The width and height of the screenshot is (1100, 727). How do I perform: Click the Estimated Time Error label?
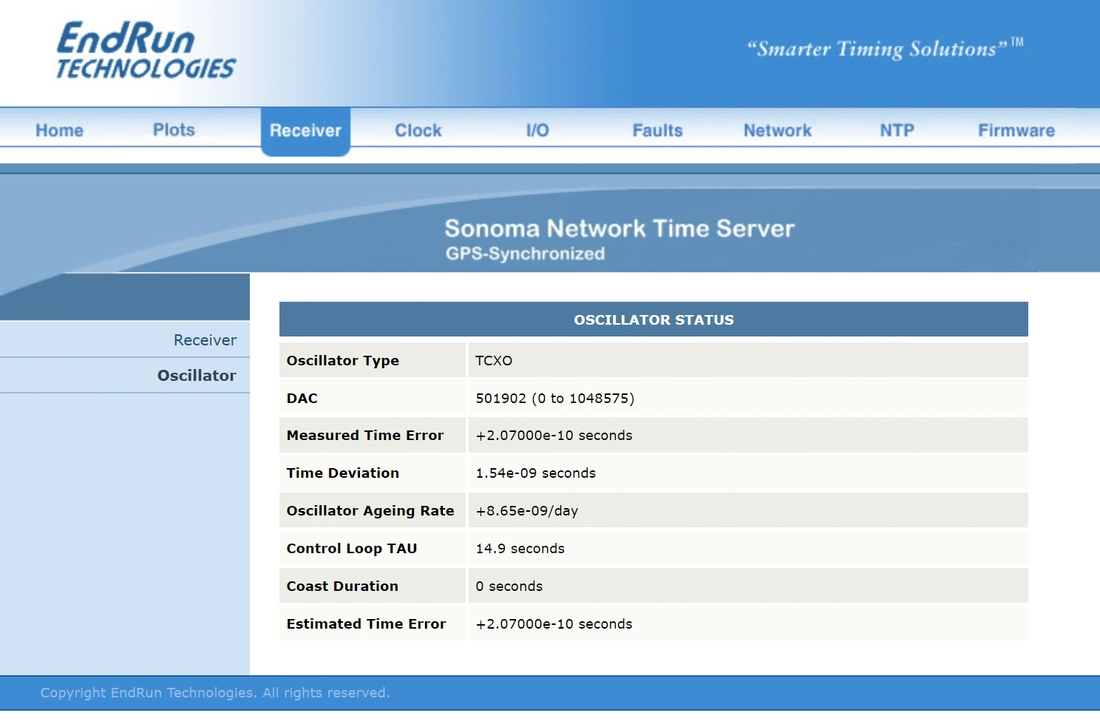(366, 624)
